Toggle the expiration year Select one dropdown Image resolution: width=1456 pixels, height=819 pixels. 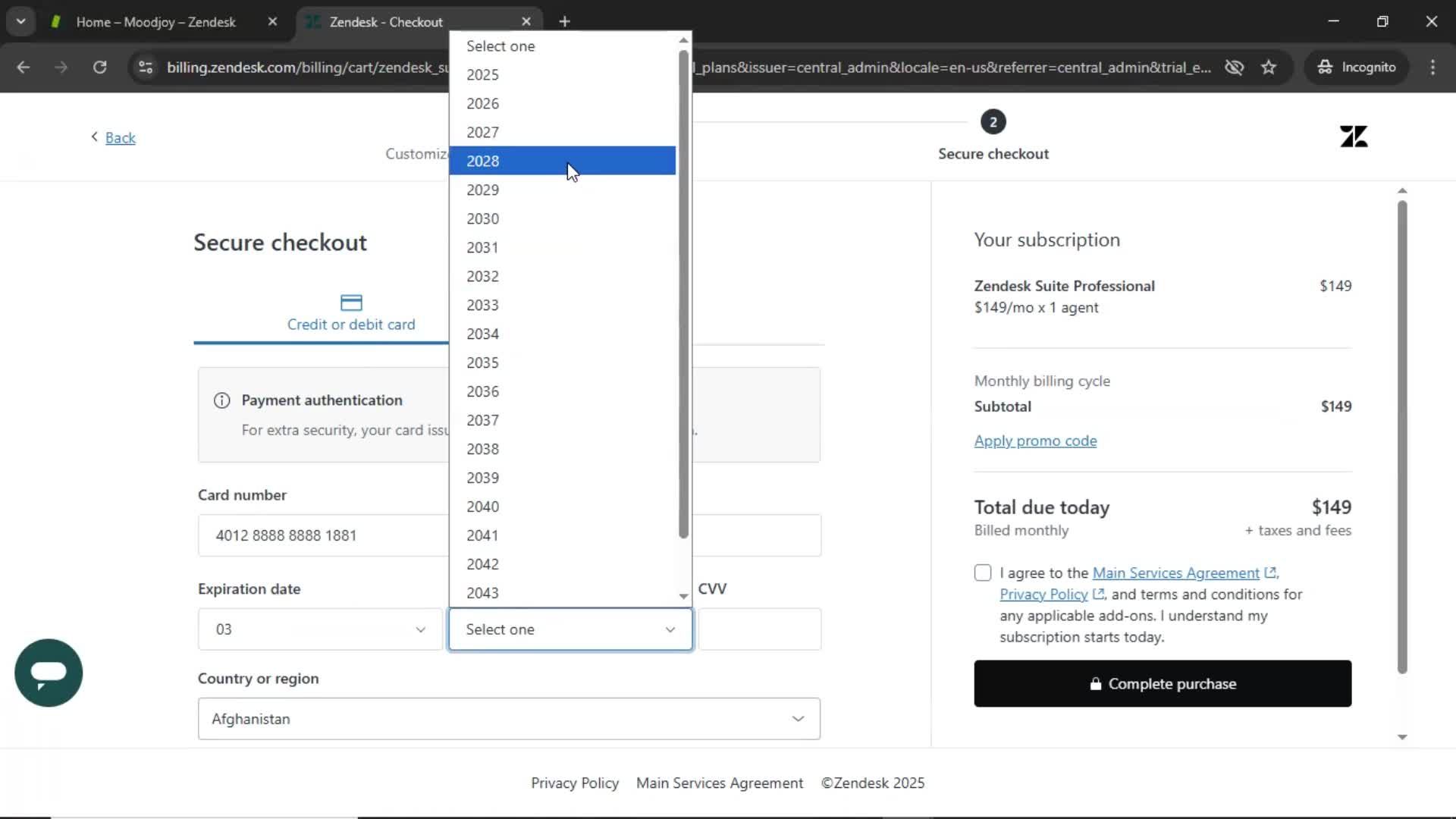coord(570,629)
